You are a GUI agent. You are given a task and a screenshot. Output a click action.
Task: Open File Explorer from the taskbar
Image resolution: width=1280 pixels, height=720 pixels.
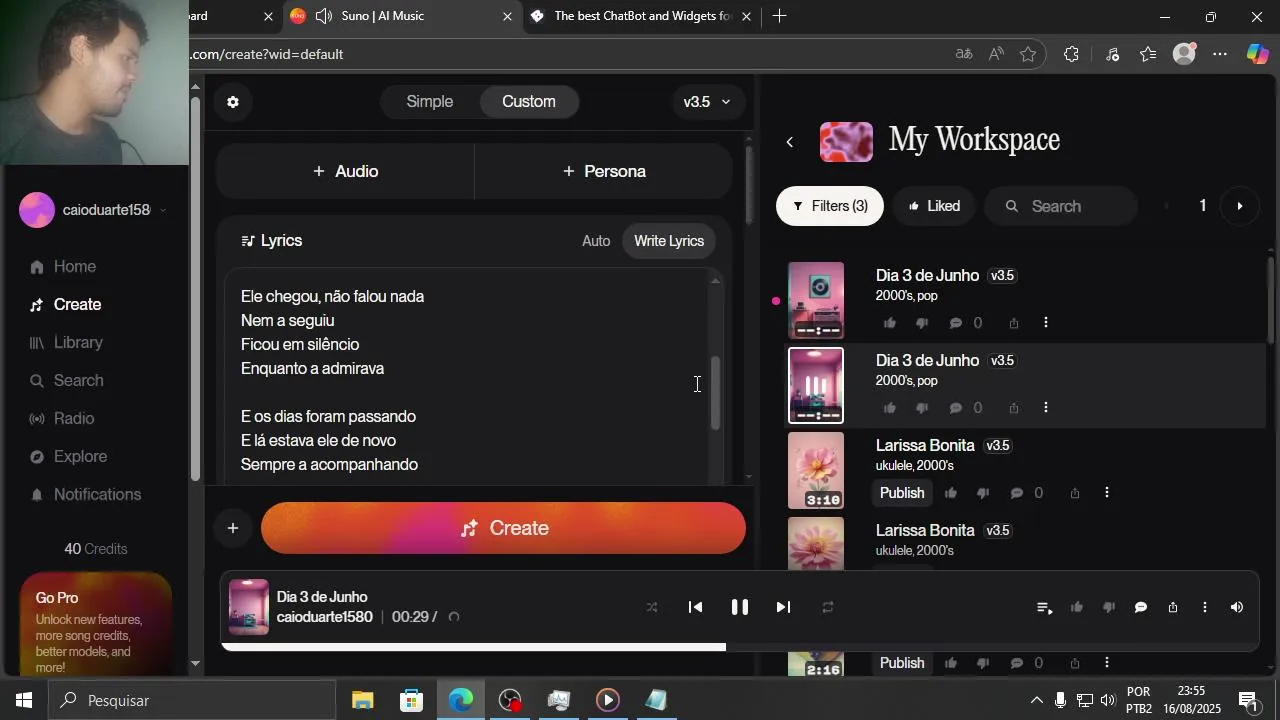[x=362, y=700]
